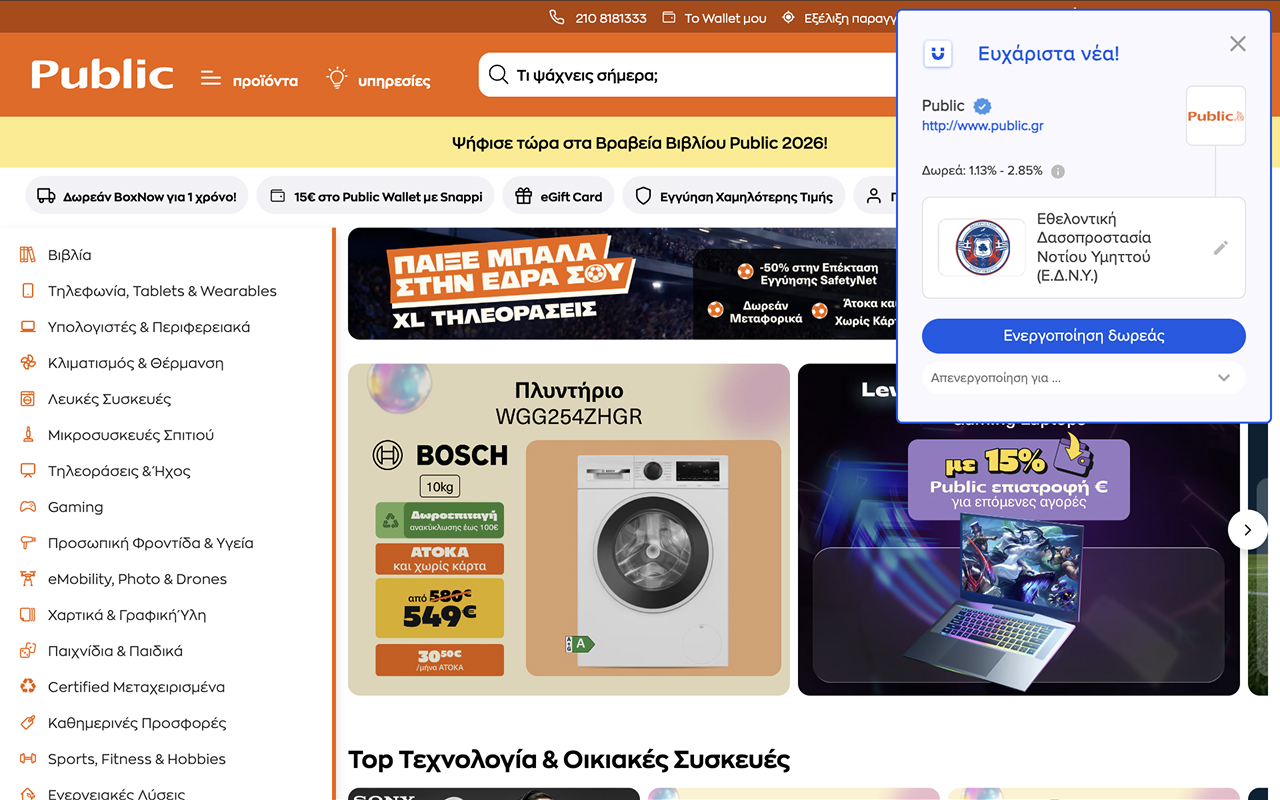
Task: Click the eGift Card chip
Action: point(559,197)
